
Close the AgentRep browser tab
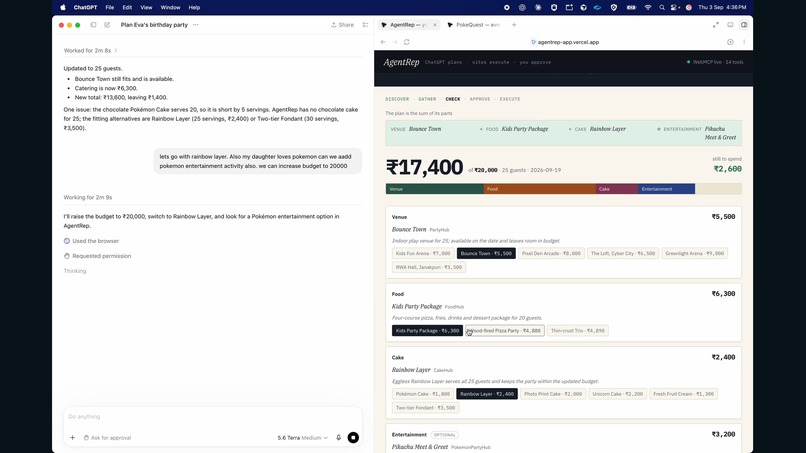coord(435,25)
